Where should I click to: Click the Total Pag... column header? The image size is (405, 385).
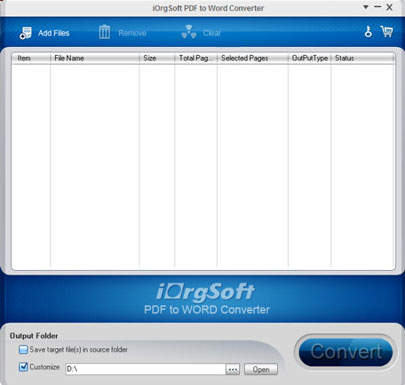tap(196, 58)
